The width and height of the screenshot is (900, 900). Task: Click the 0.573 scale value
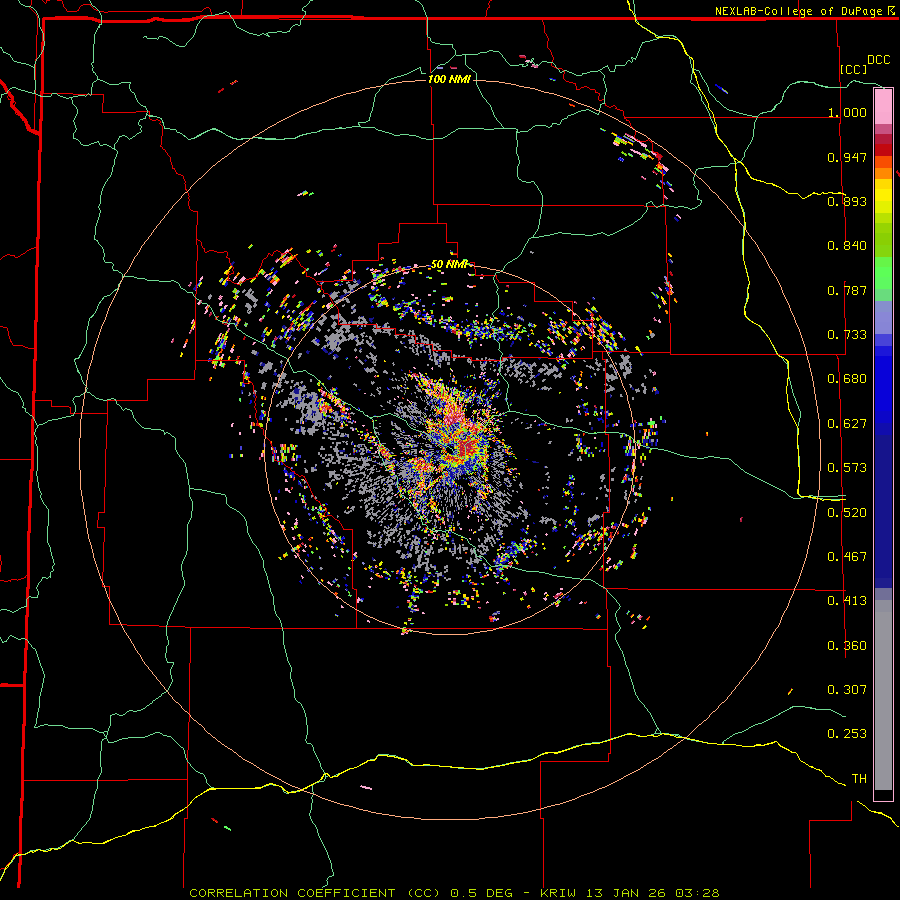(847, 468)
